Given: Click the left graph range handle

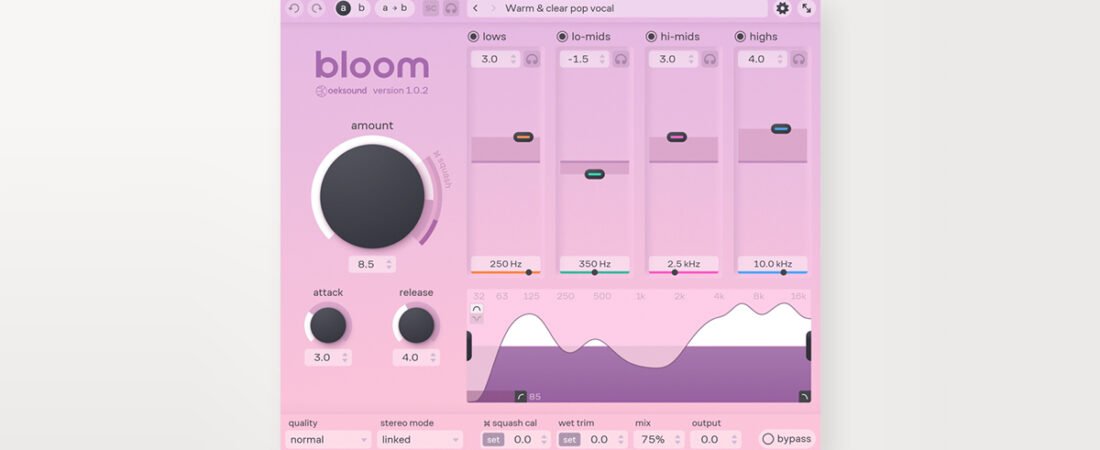Looking at the screenshot, I should (x=469, y=346).
